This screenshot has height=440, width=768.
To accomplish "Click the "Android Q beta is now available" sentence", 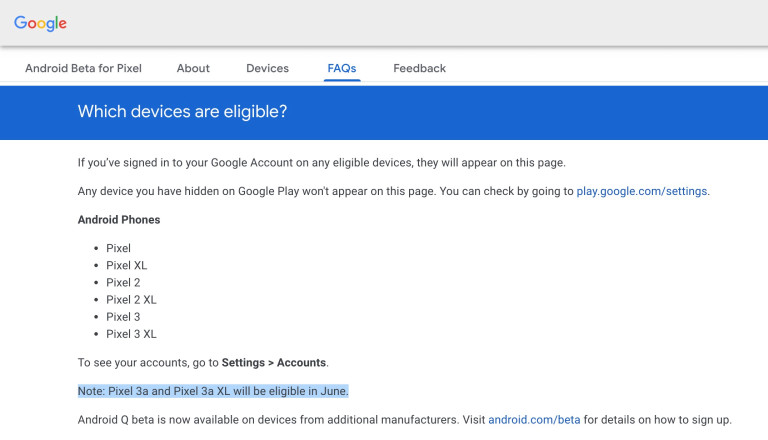I will 280,419.
